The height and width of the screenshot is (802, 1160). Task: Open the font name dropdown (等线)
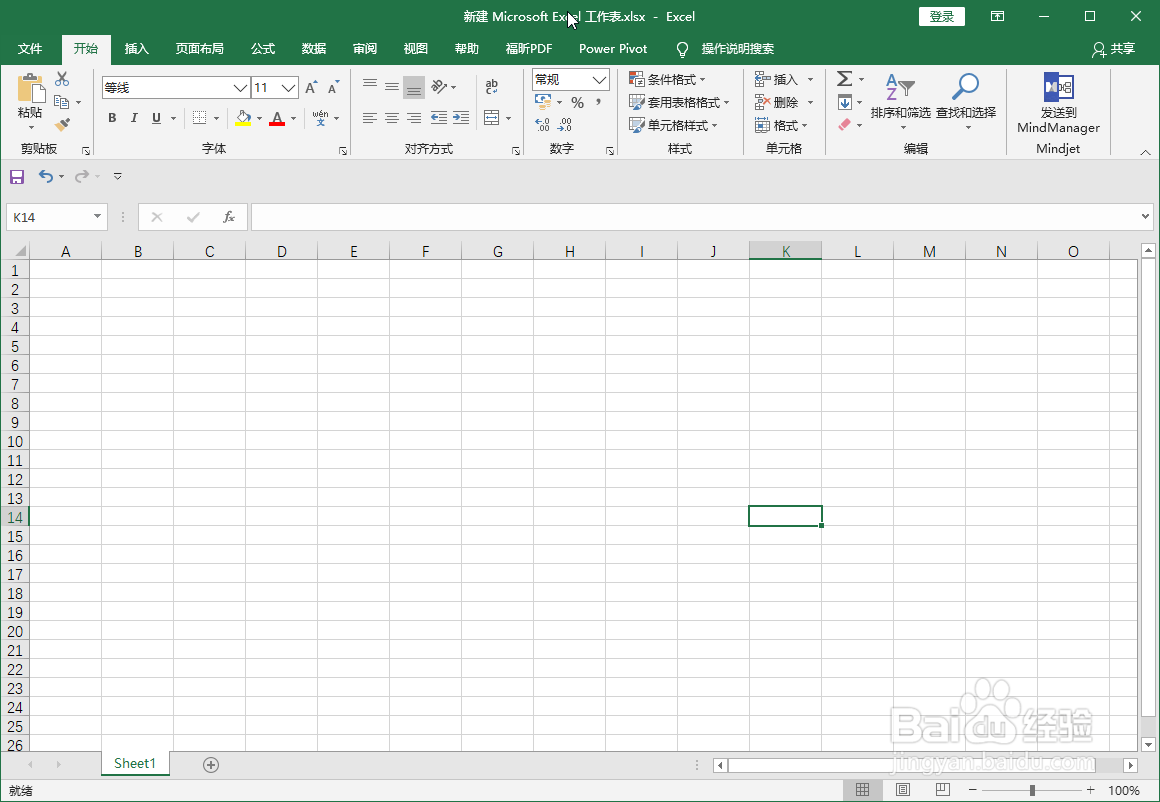(x=240, y=88)
